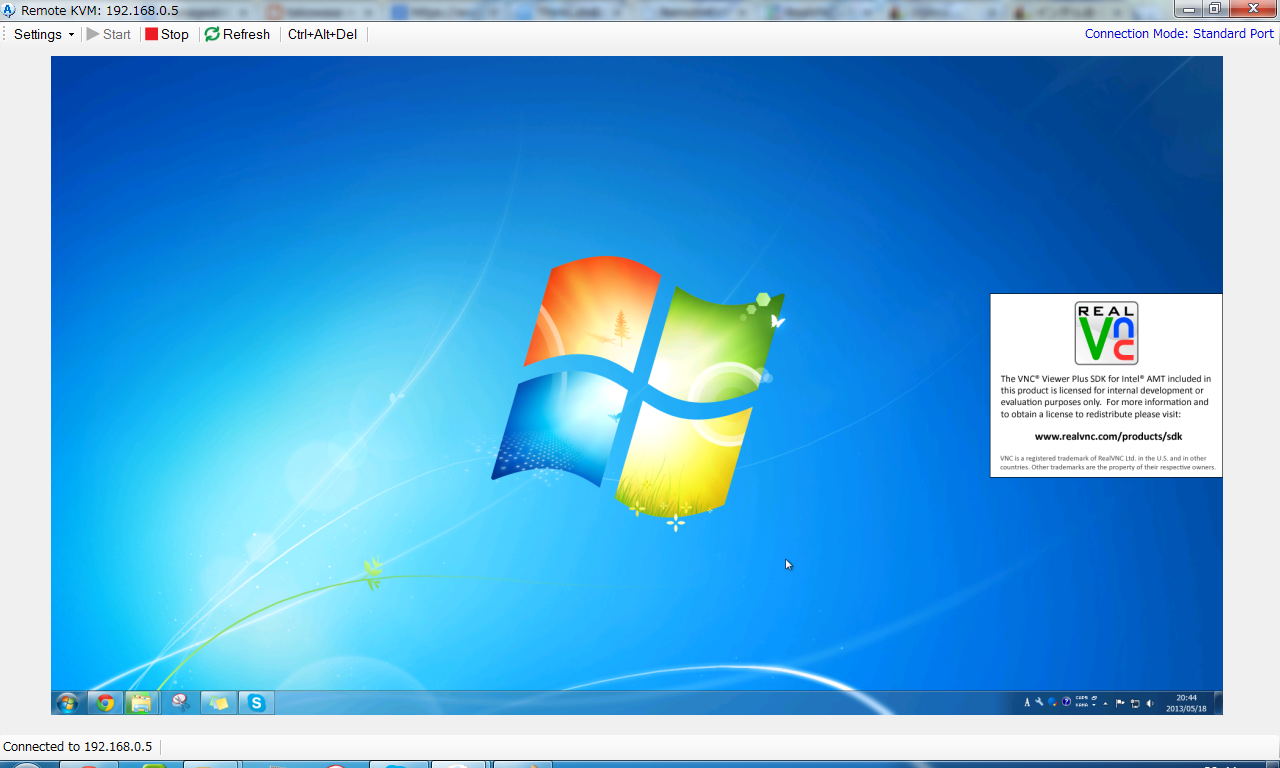The image size is (1280, 768).
Task: Show hidden tray icons
Action: [1106, 703]
